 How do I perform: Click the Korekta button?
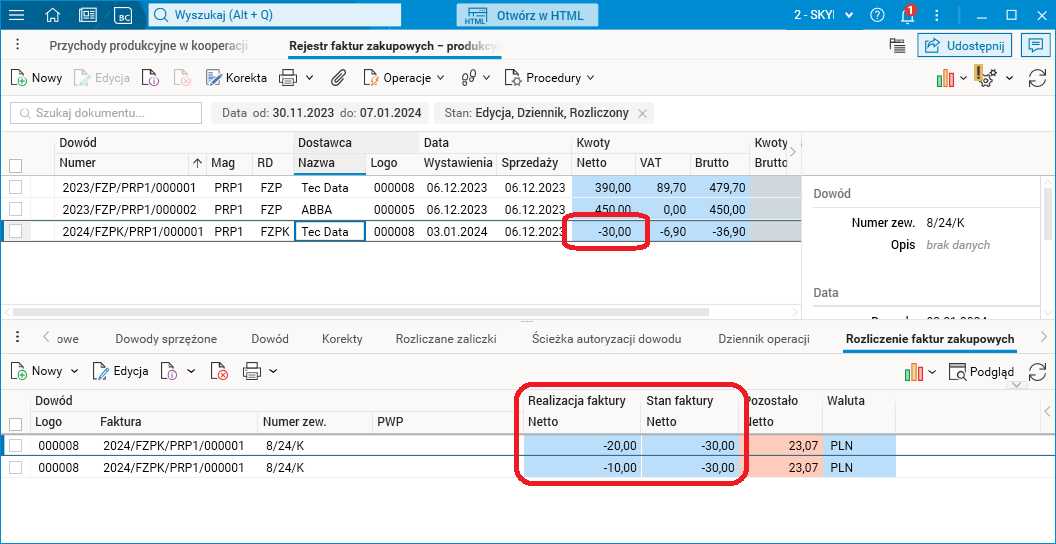(236, 77)
